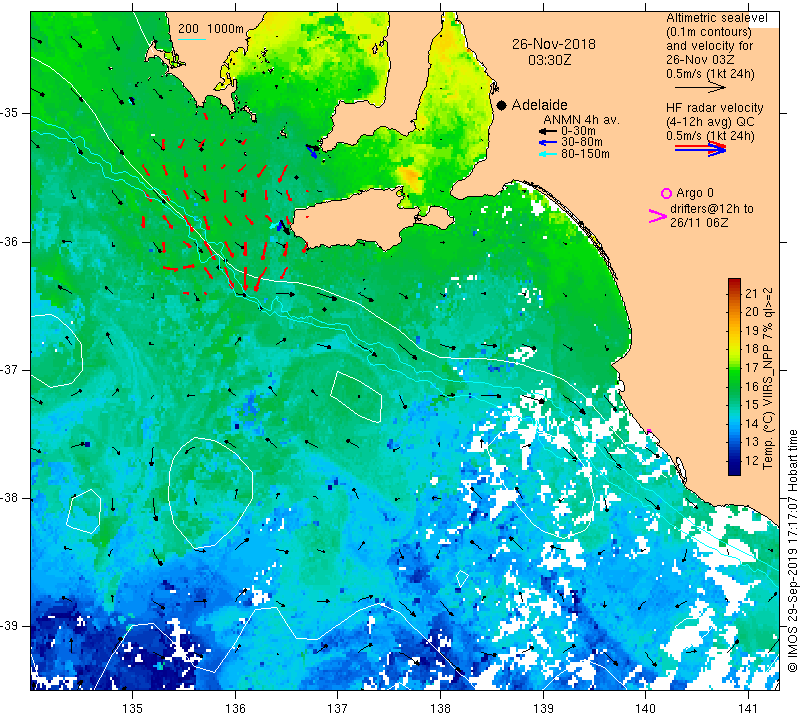Click the 19 tick on the temperature scale
The height and width of the screenshot is (720, 800).
pos(752,331)
